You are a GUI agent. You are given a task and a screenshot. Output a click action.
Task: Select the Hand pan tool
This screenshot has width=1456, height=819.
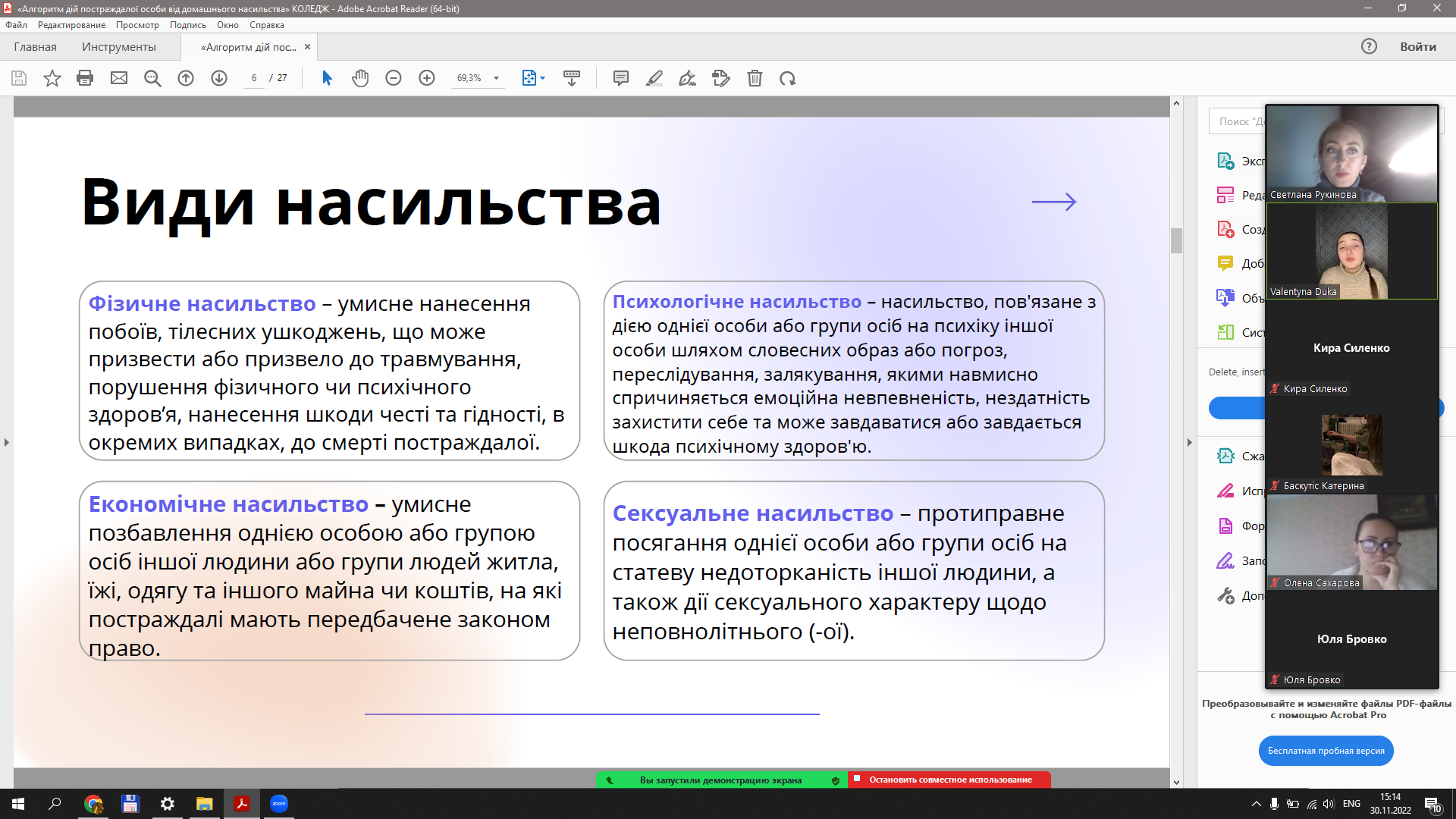pyautogui.click(x=360, y=78)
